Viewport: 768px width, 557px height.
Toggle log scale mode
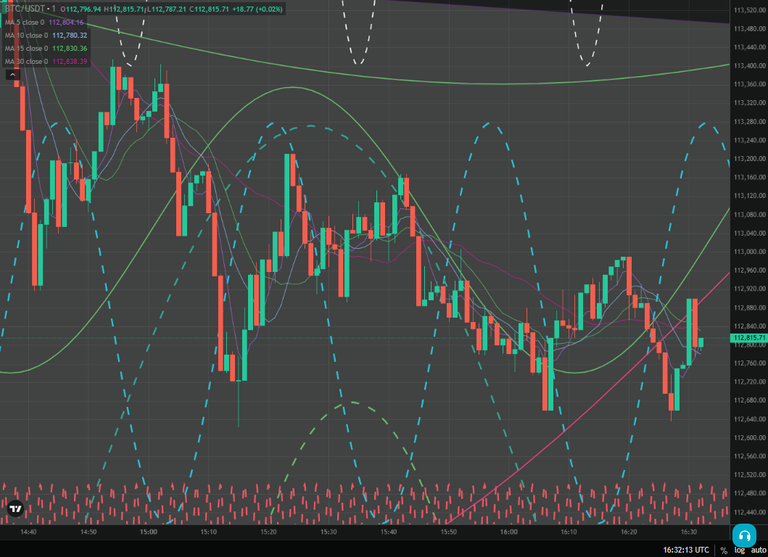740,551
